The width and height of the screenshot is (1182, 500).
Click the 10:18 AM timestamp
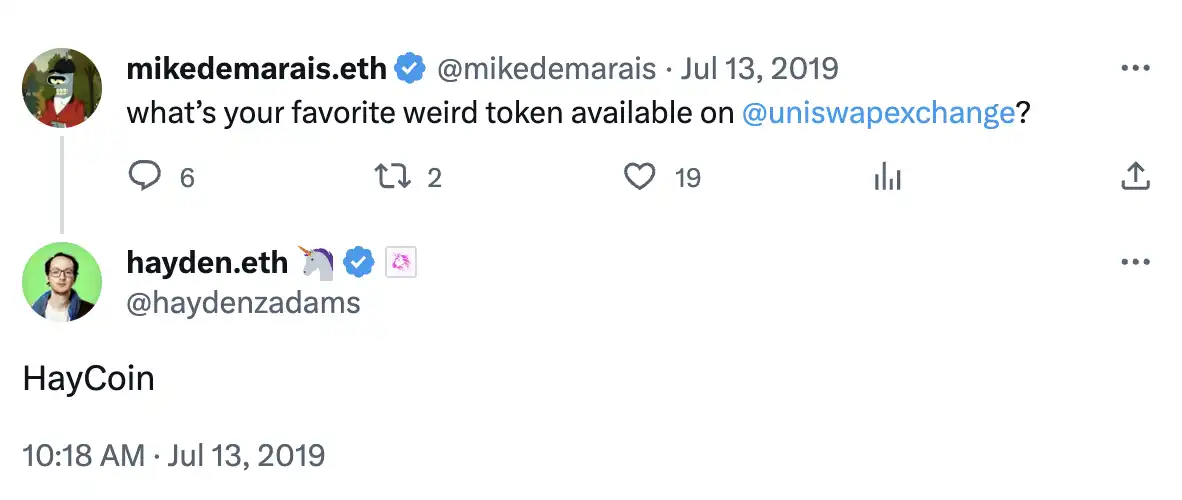coord(84,456)
